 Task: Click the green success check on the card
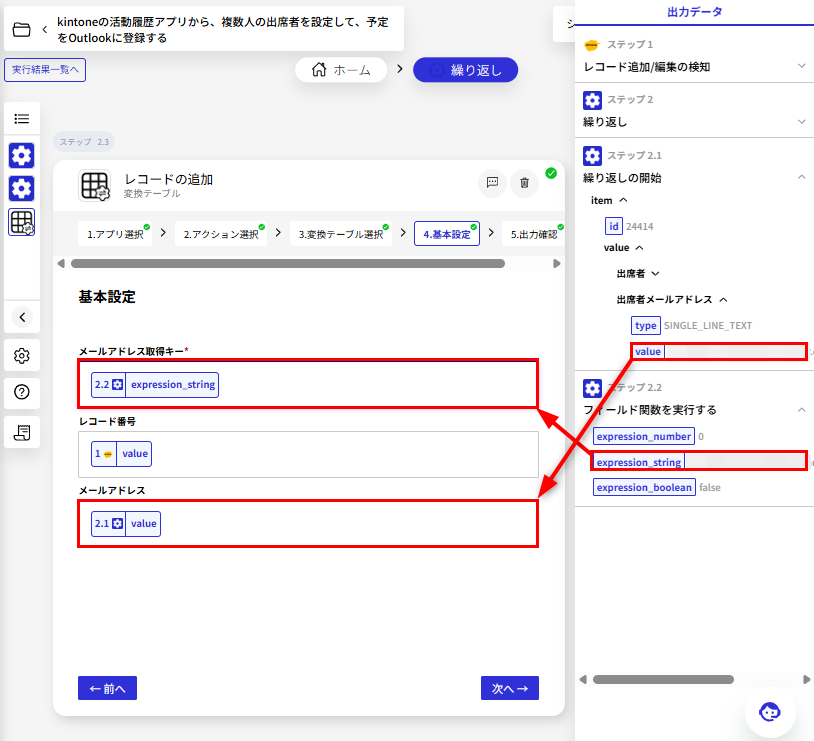tap(550, 172)
